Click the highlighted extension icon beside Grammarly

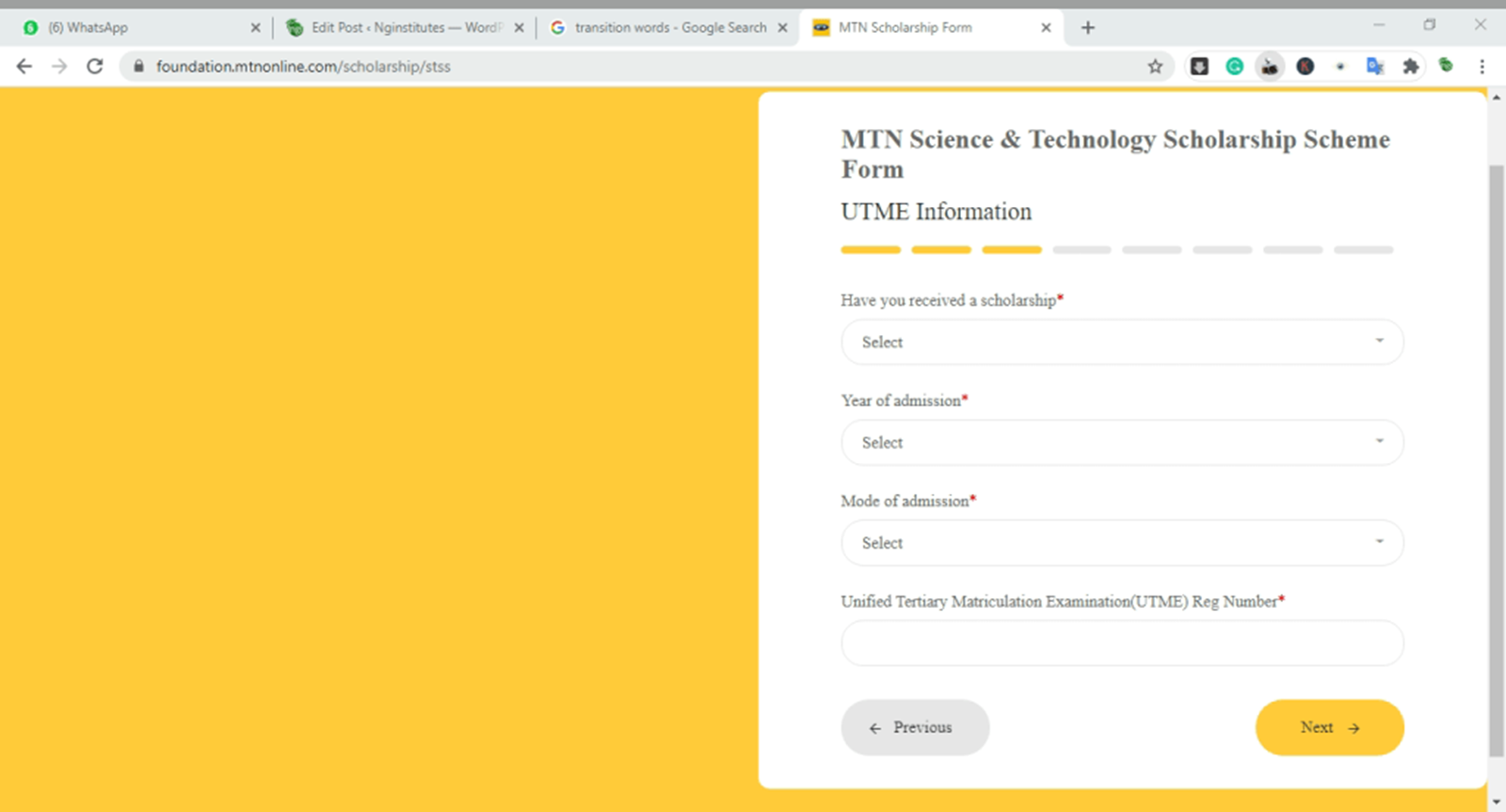1270,66
